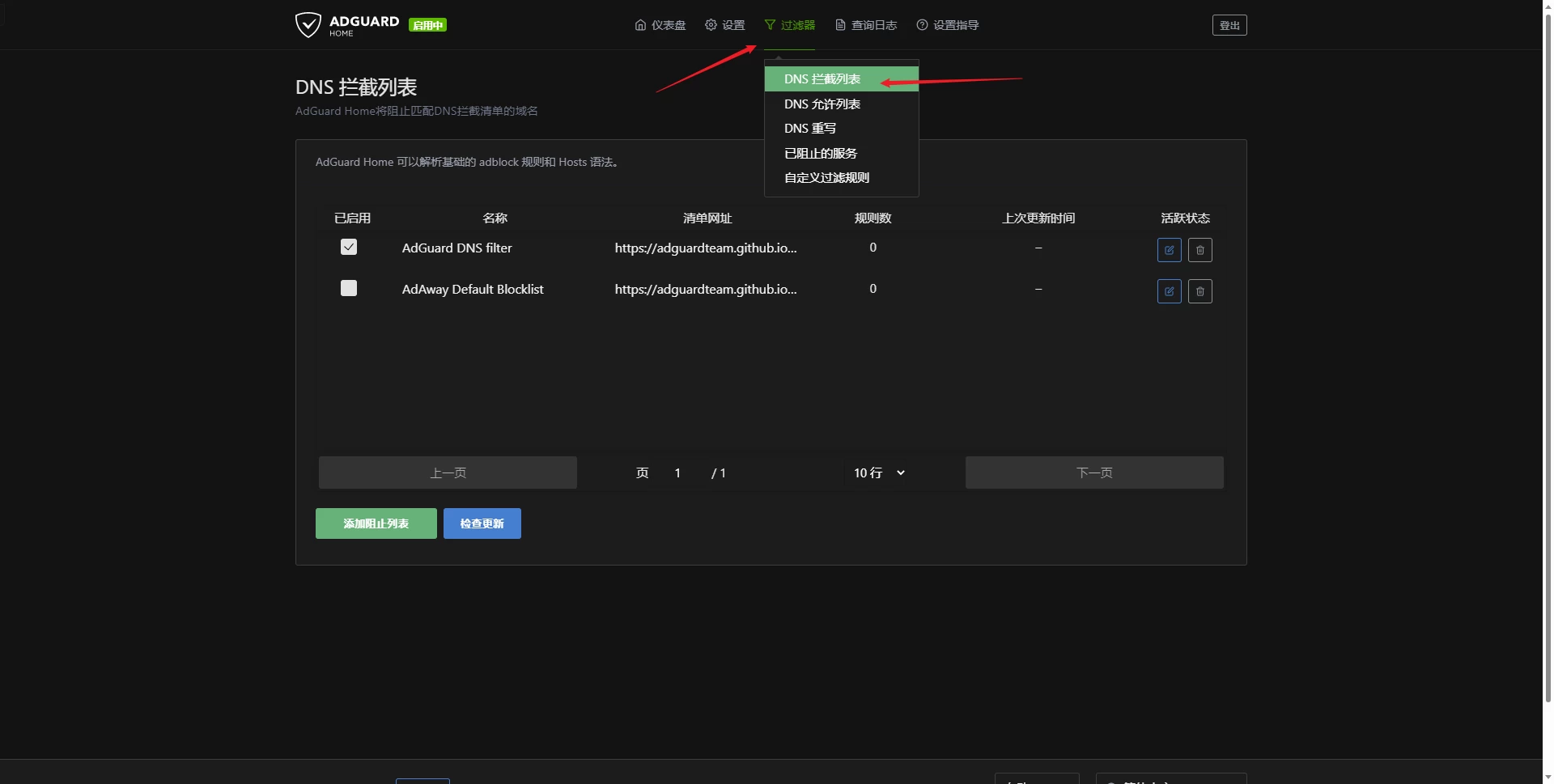Viewport: 1554px width, 784px height.
Task: Click the 名称 column header
Action: point(495,218)
